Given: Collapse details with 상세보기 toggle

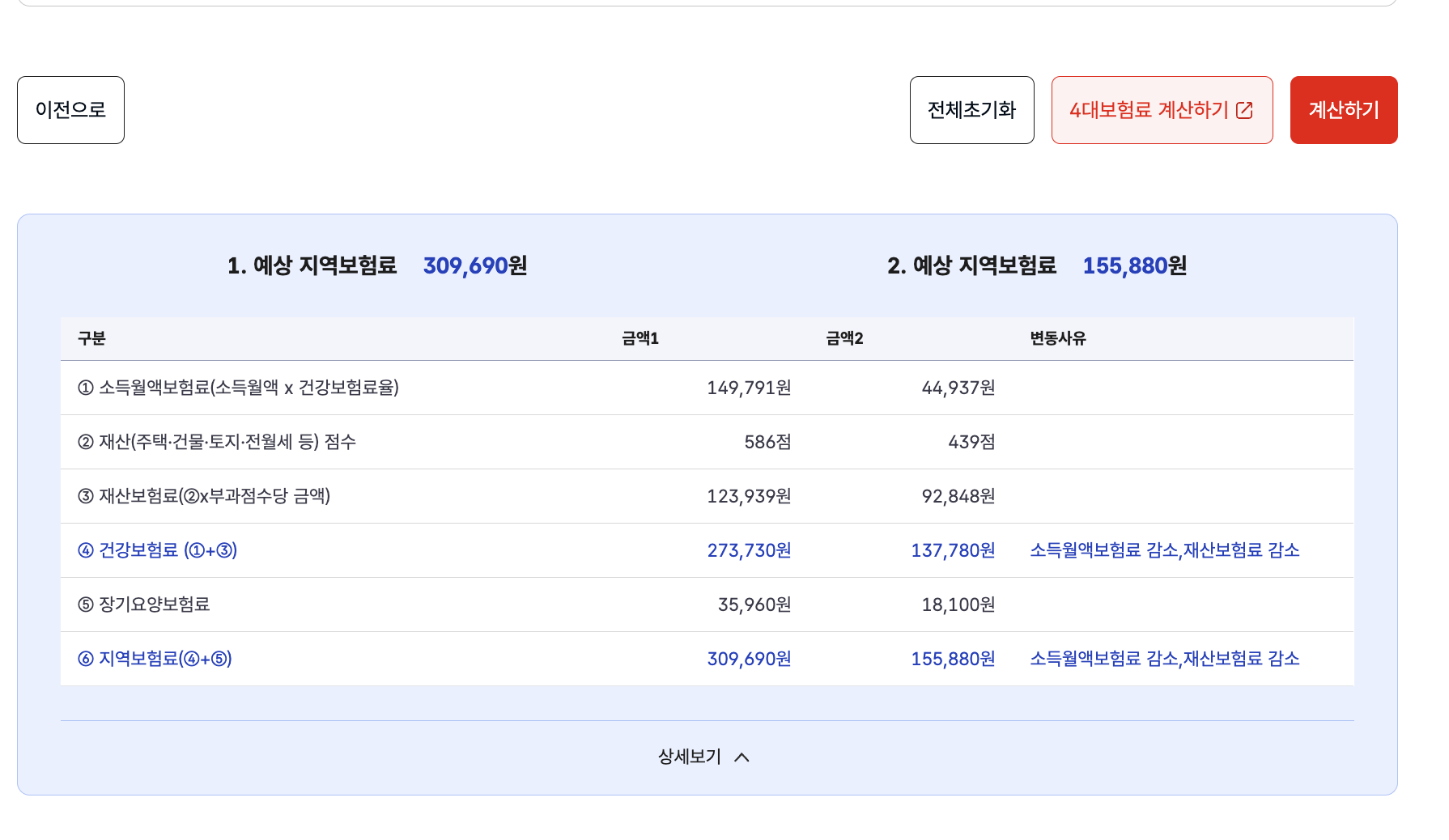Looking at the screenshot, I should (704, 757).
